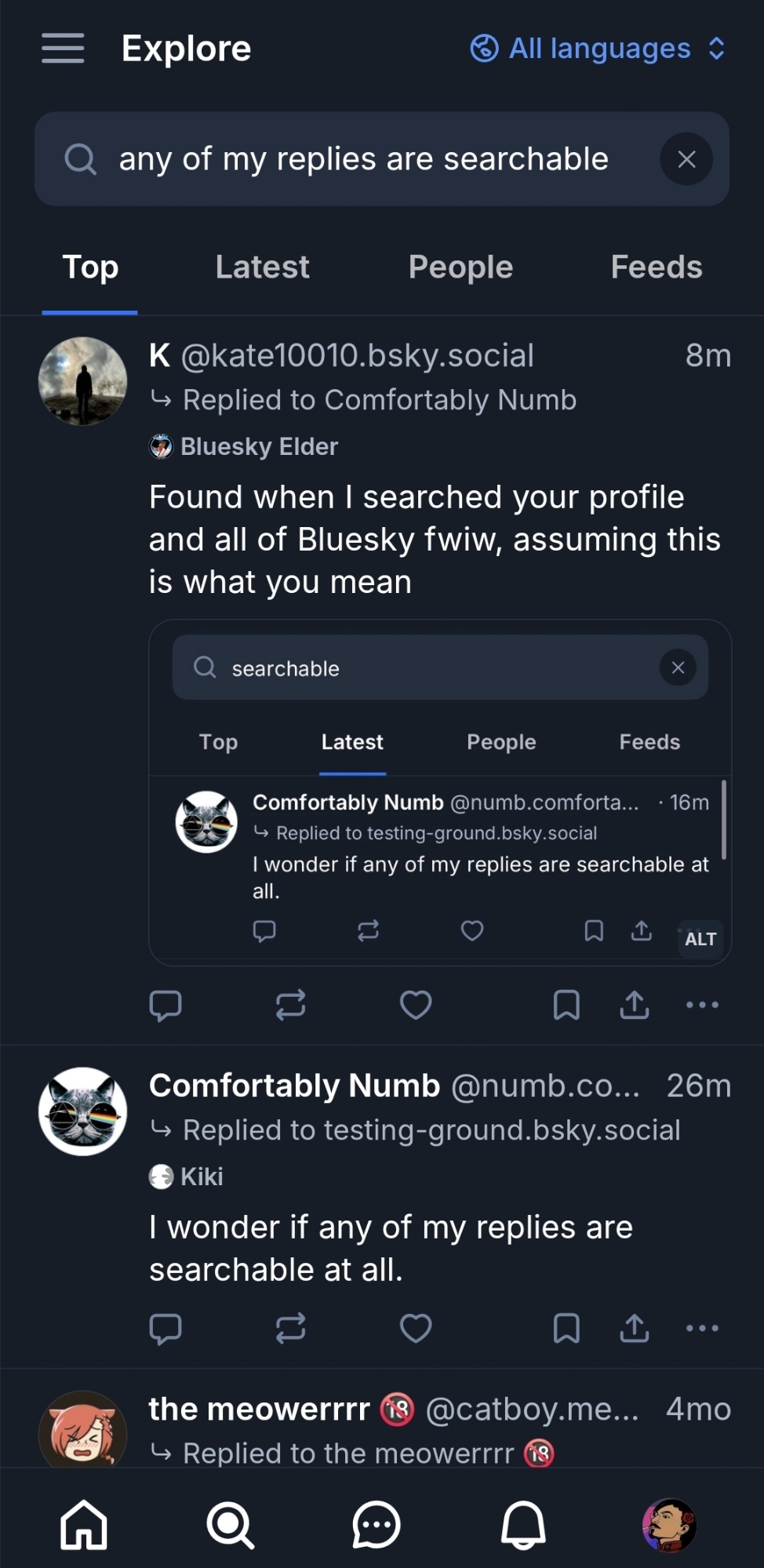Open the Feeds tab
Screen dimensions: 764x1568
(x=656, y=267)
